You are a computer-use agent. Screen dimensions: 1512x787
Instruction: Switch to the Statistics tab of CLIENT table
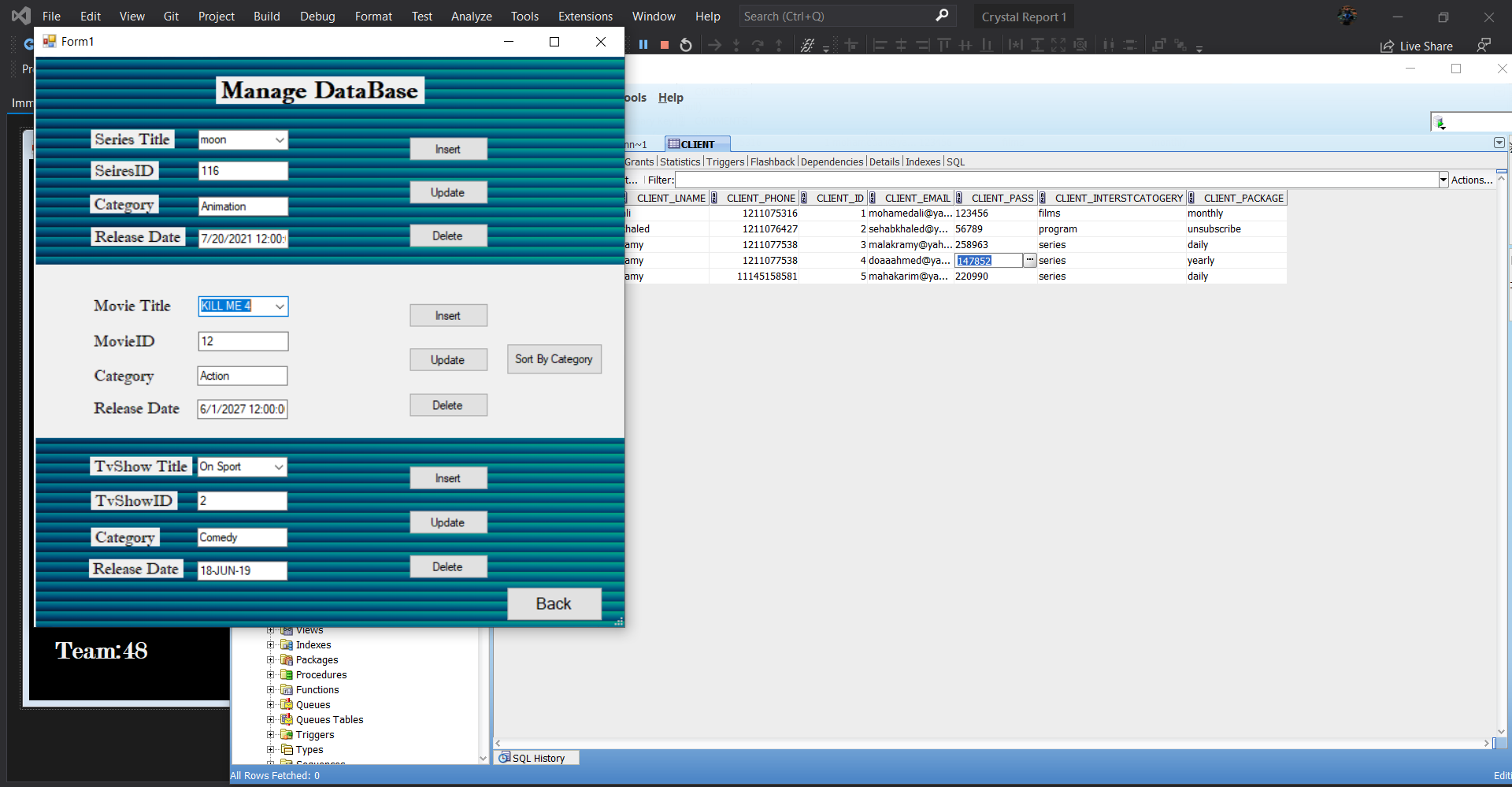(680, 161)
